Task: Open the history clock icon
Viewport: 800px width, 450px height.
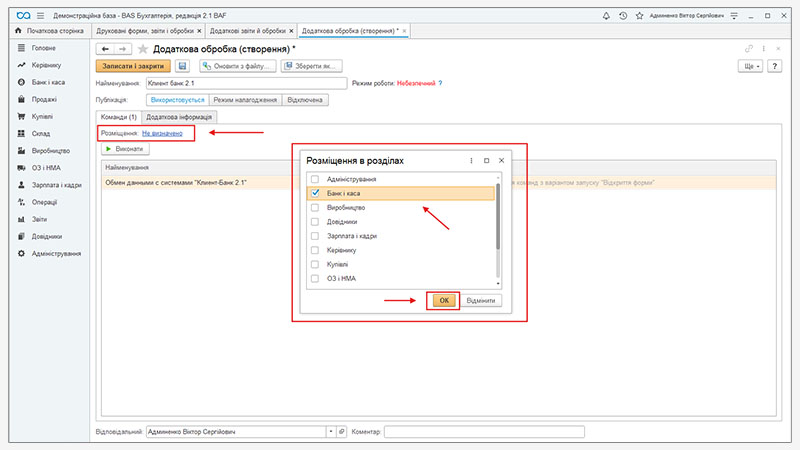Action: click(x=624, y=17)
